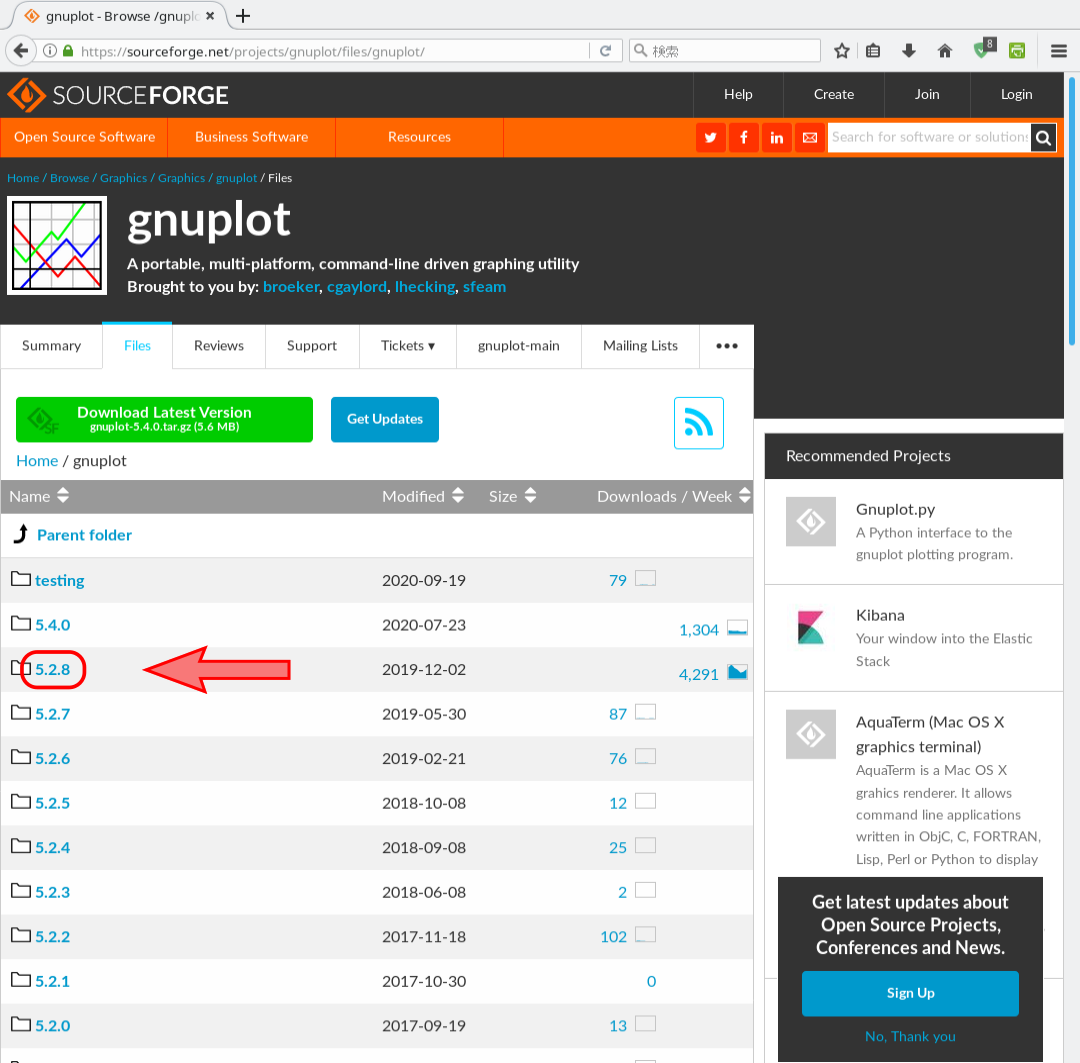
Task: Reload the page with refresh icon
Action: pyautogui.click(x=605, y=51)
